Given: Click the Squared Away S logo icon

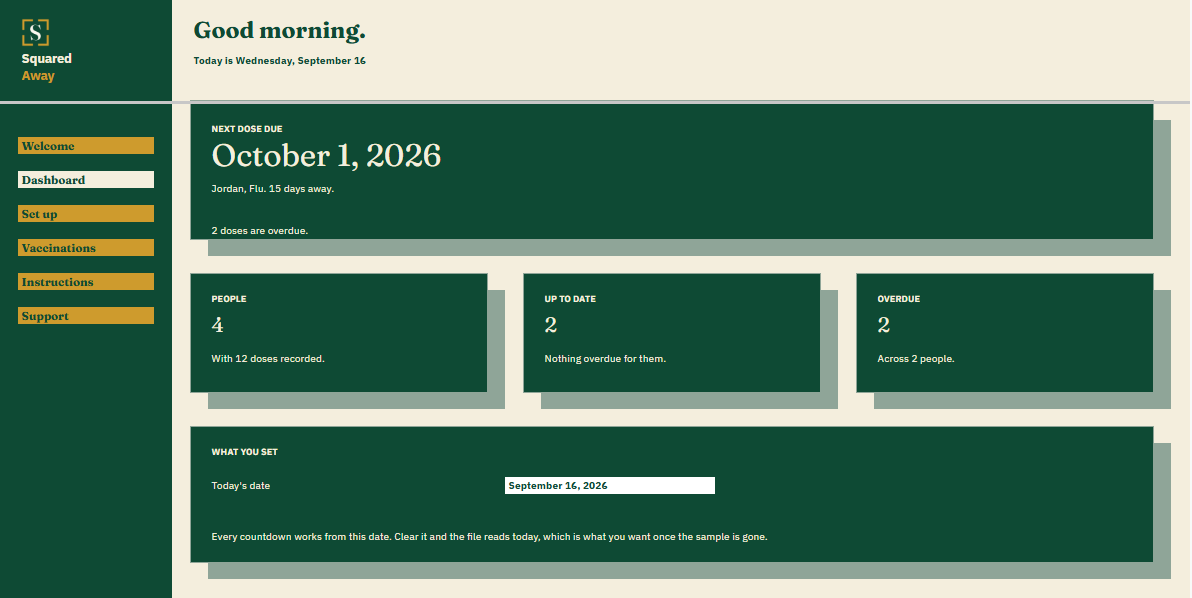Looking at the screenshot, I should (x=36, y=33).
